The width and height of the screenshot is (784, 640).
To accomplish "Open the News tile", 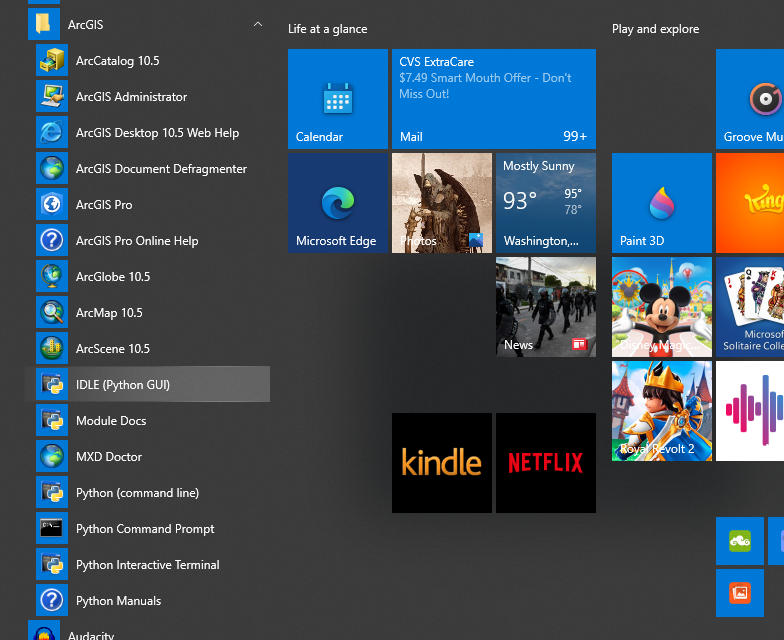I will (546, 307).
